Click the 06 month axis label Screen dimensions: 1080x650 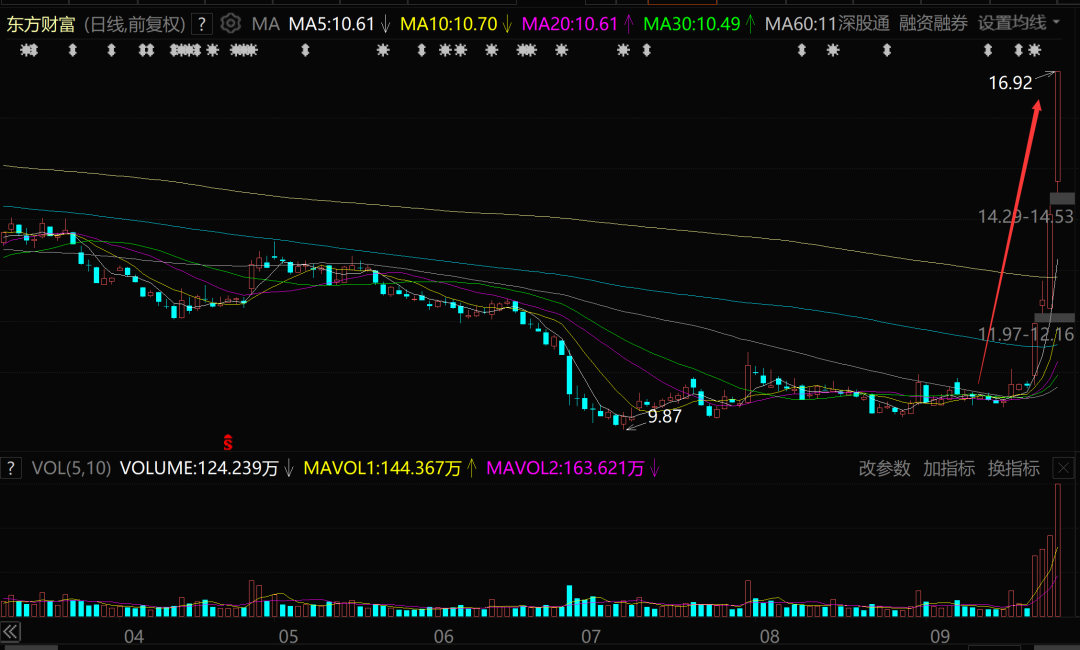point(444,636)
